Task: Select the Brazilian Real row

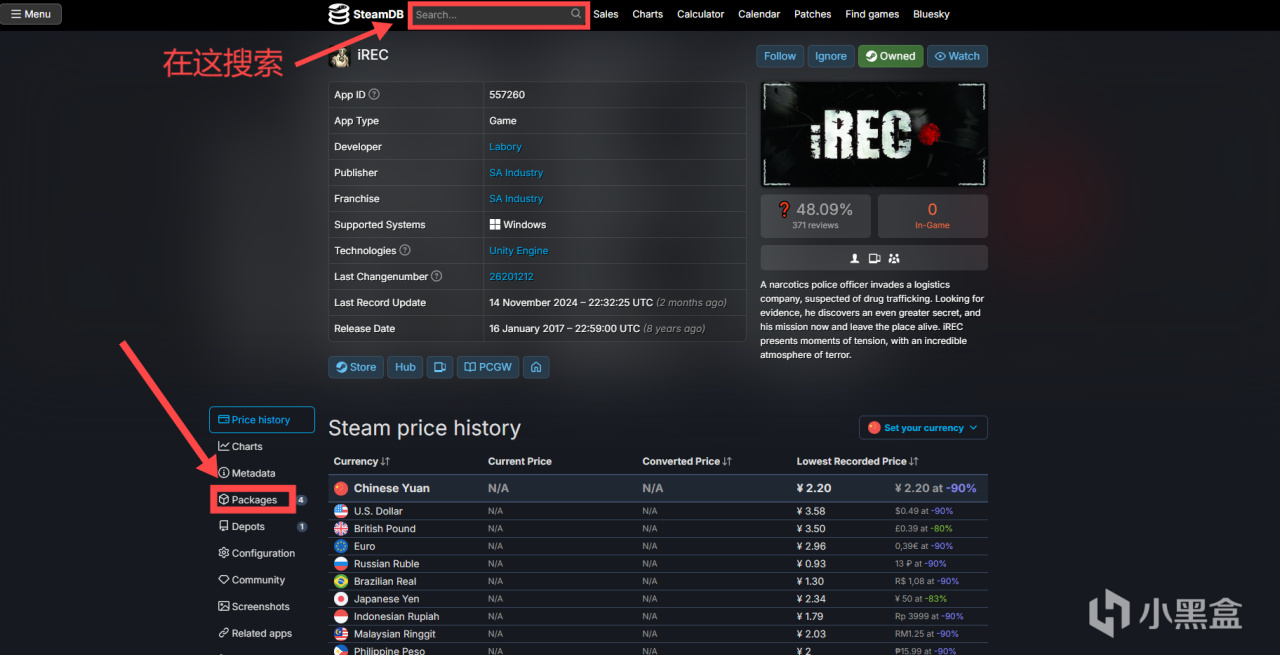Action: click(x=658, y=581)
